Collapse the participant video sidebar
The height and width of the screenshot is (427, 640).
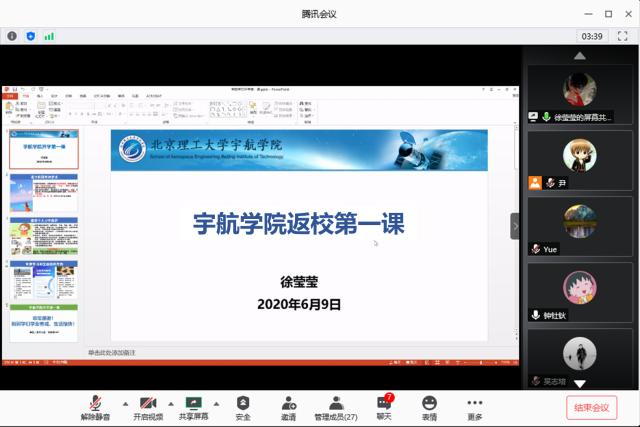[515, 226]
